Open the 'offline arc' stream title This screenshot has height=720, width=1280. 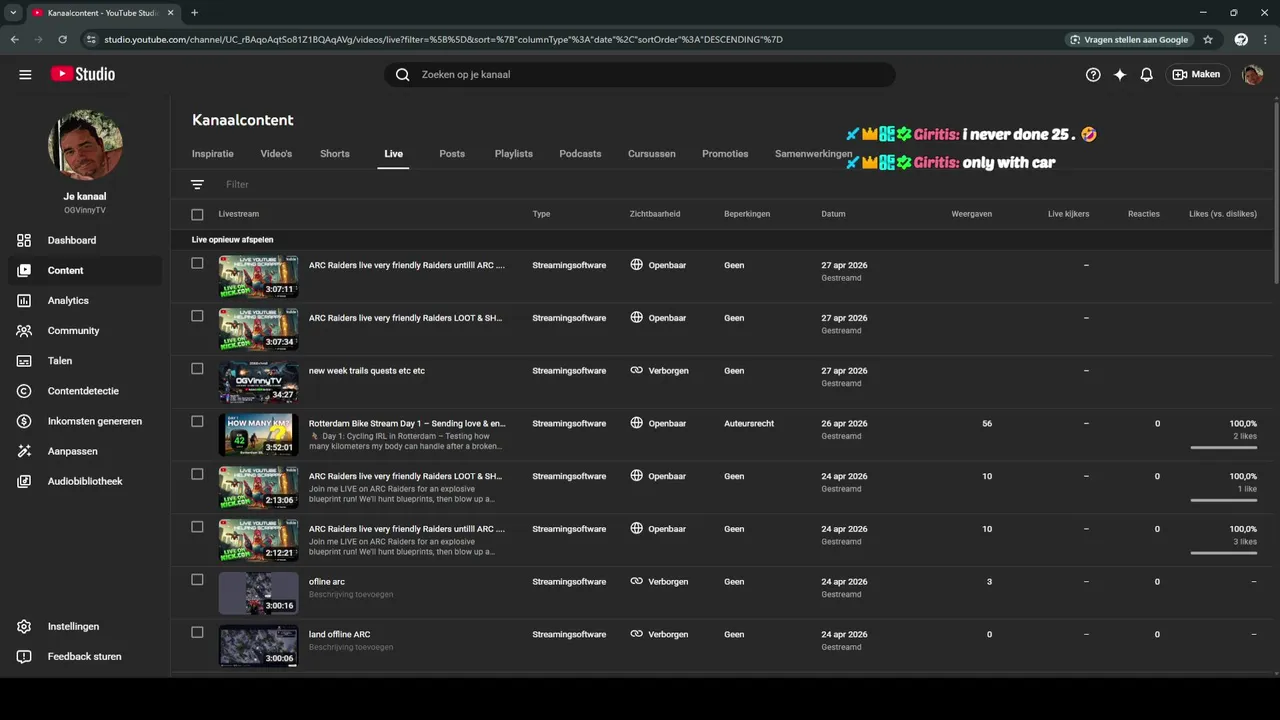pyautogui.click(x=327, y=581)
